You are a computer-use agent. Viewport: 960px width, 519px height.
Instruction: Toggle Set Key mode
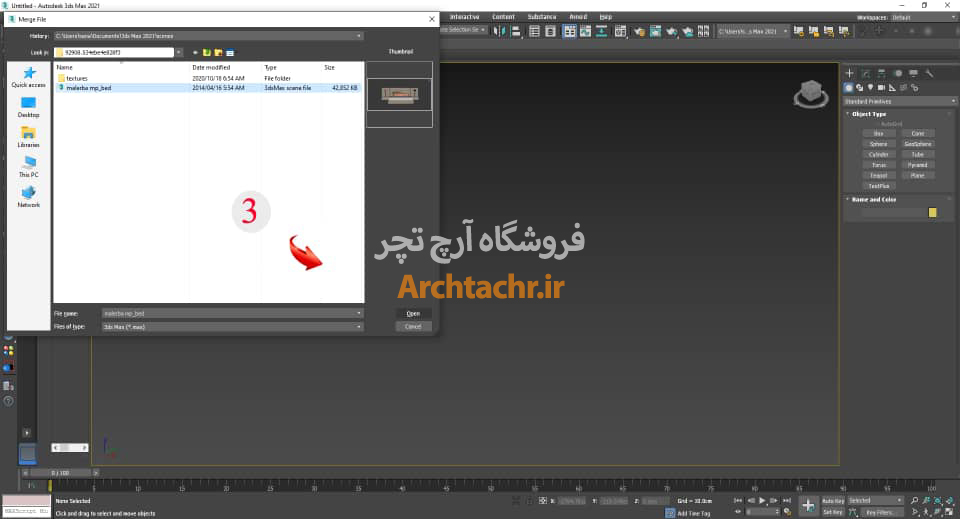(833, 512)
